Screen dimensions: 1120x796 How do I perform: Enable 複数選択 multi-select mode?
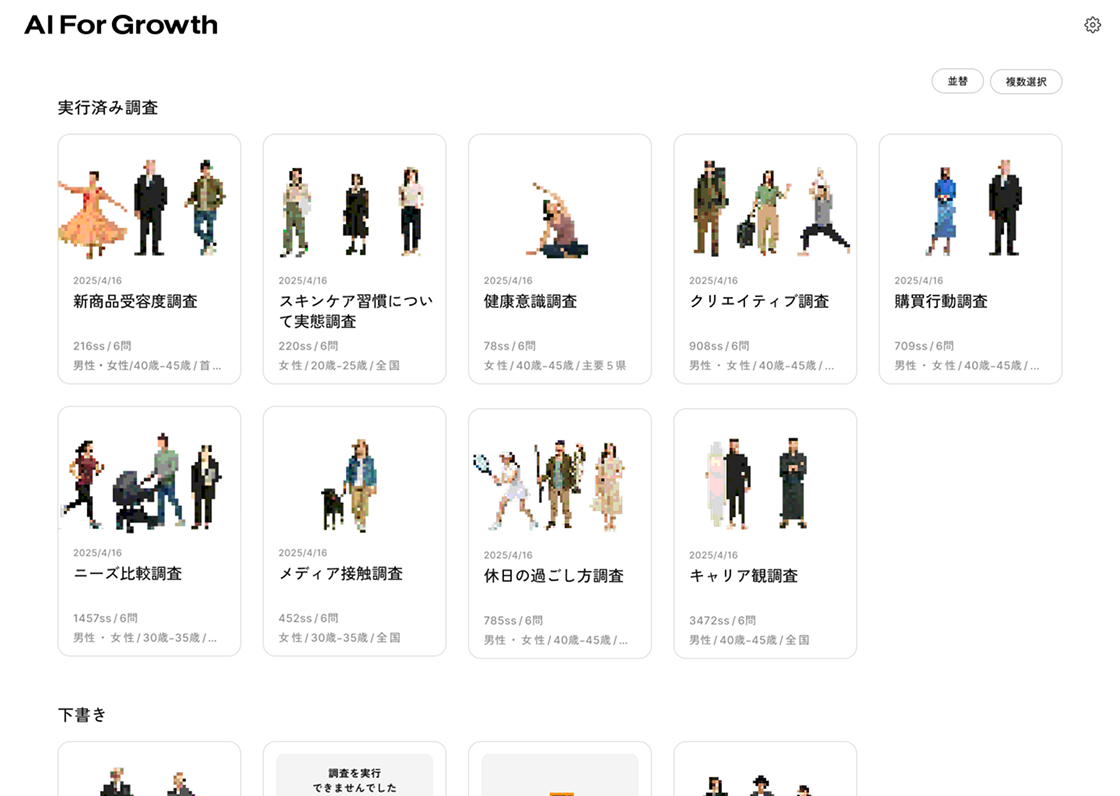(1026, 82)
